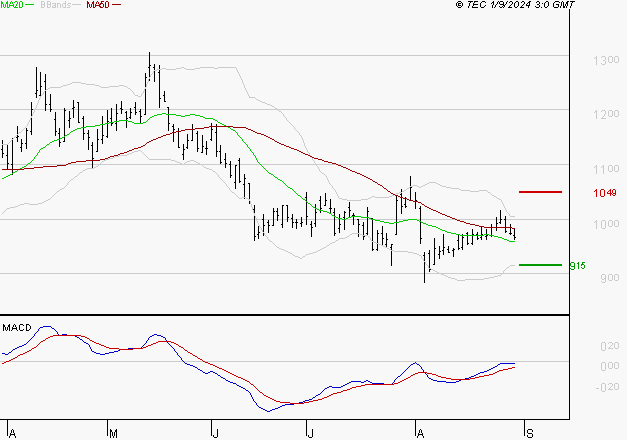Click the red resistance line marker

(x=540, y=192)
